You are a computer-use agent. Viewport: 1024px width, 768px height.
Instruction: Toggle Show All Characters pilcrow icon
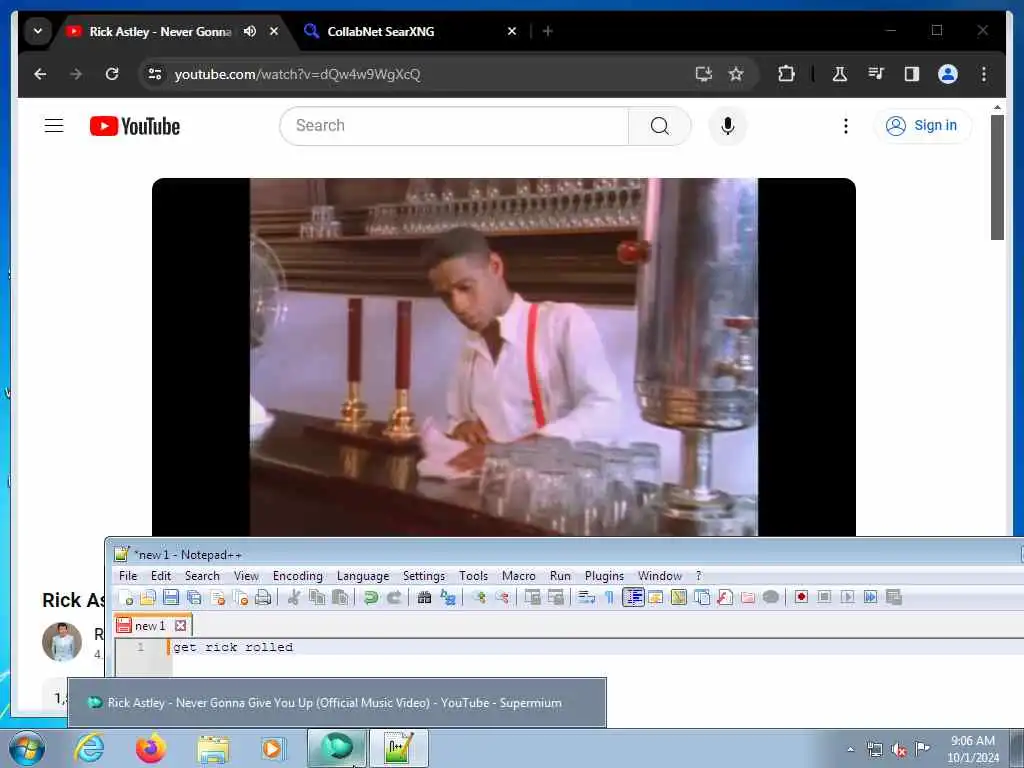point(609,598)
